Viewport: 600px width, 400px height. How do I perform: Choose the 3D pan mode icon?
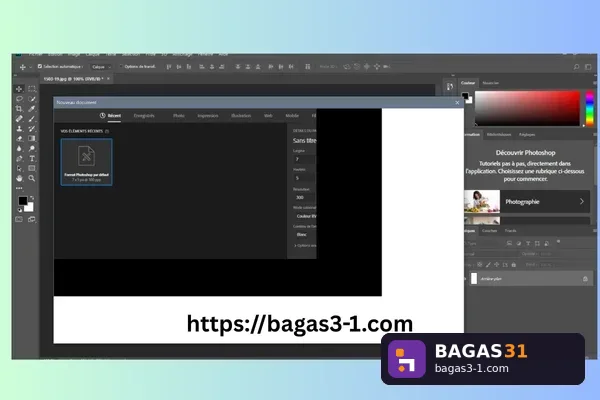pyautogui.click(x=367, y=67)
